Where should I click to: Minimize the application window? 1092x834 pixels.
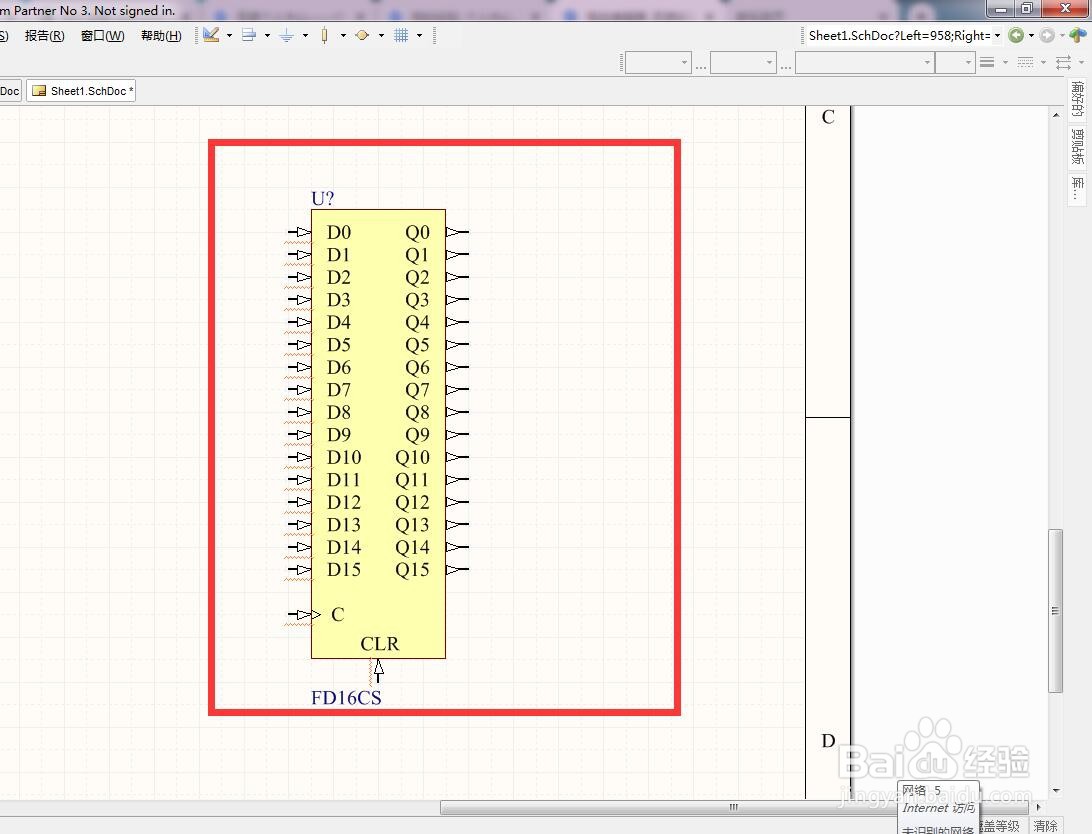click(1001, 8)
